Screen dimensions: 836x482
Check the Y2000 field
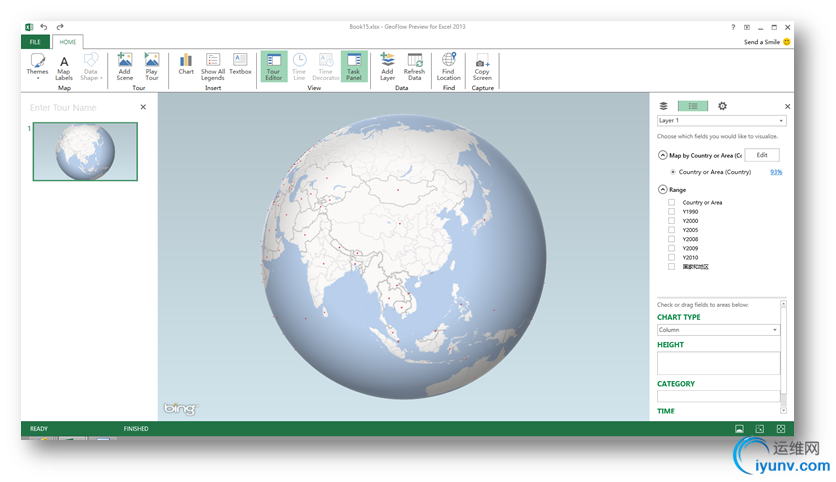tap(671, 221)
